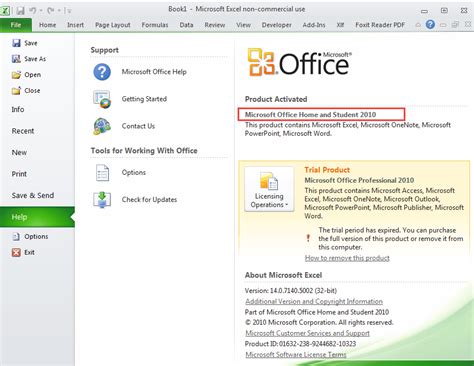Open the Formulas ribbon tab
The width and height of the screenshot is (474, 366).
pyautogui.click(x=155, y=25)
